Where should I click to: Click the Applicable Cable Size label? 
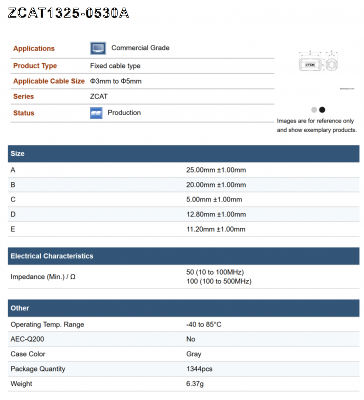pyautogui.click(x=49, y=81)
